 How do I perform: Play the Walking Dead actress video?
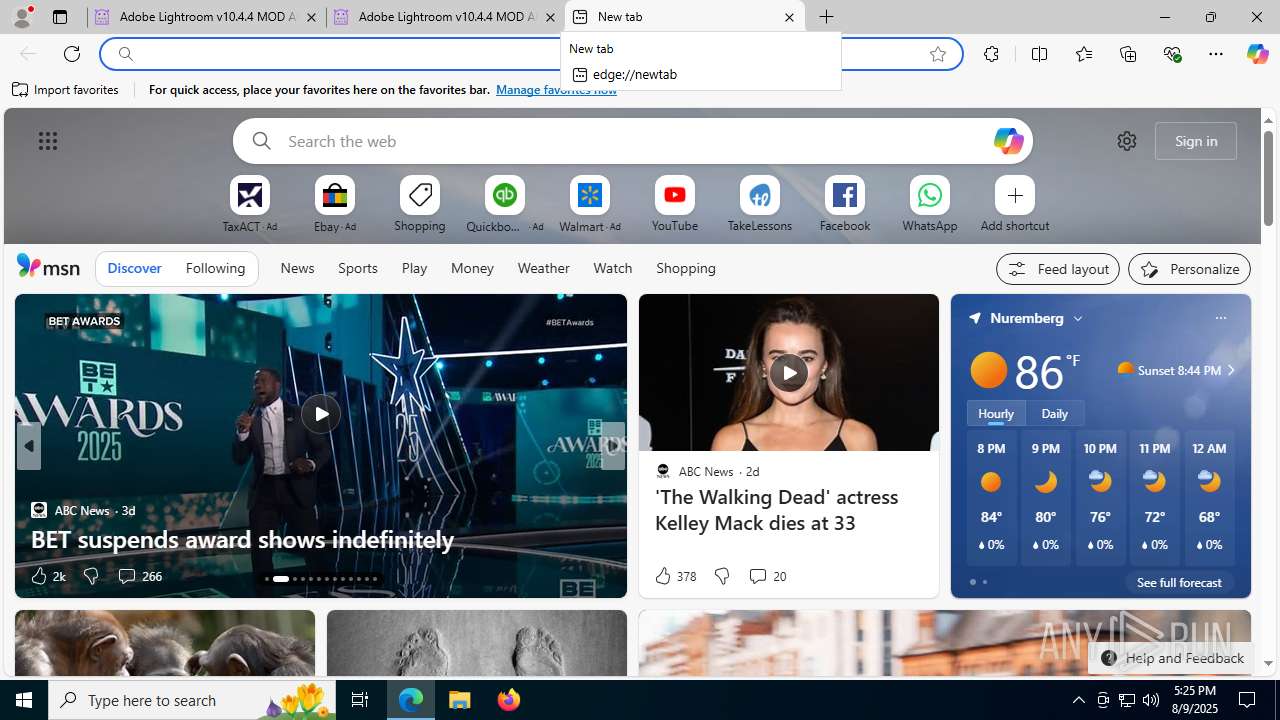coord(789,373)
